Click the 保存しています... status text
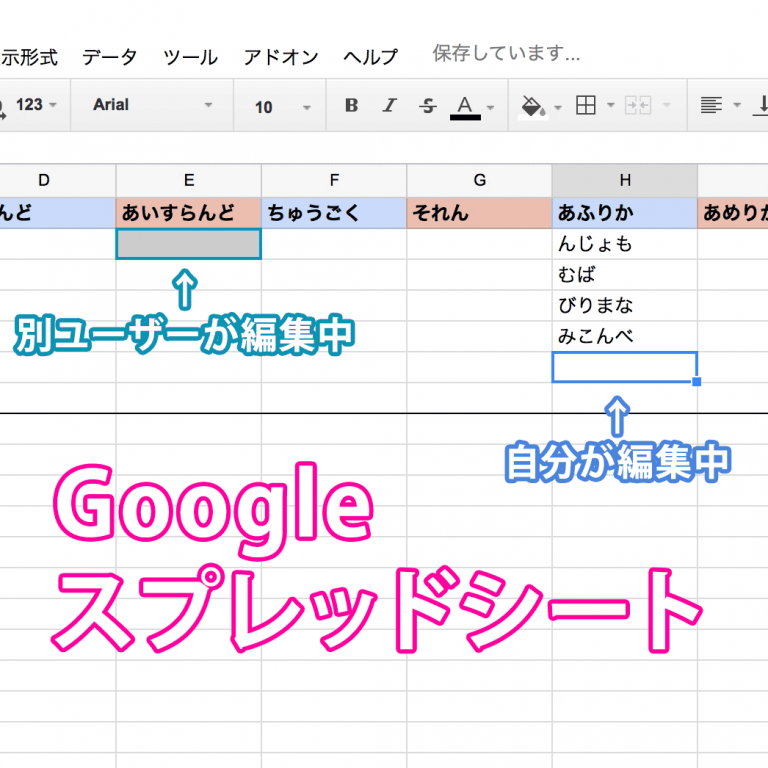Image resolution: width=768 pixels, height=768 pixels. pos(506,53)
